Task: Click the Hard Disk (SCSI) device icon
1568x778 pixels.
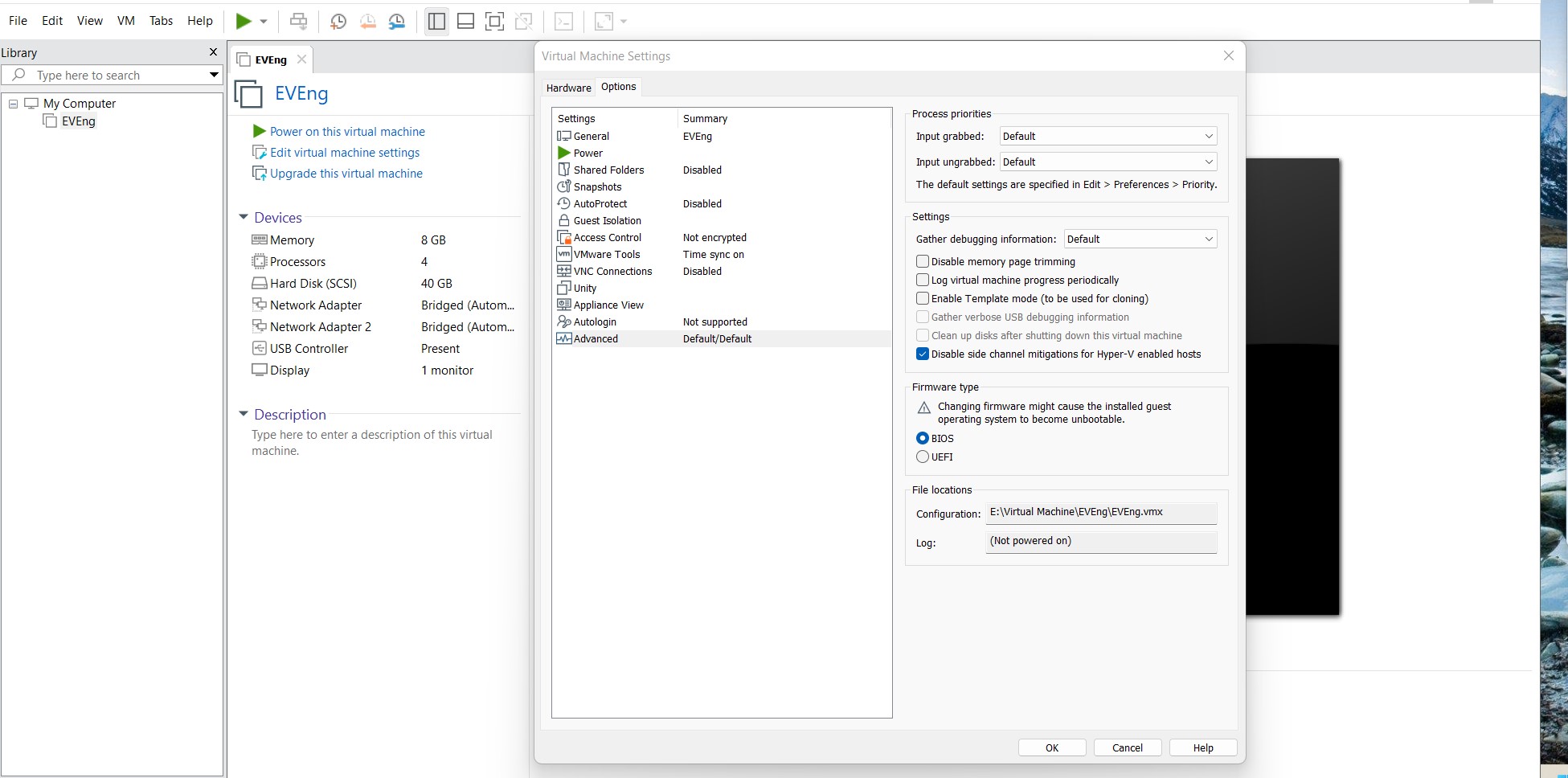Action: 260,283
